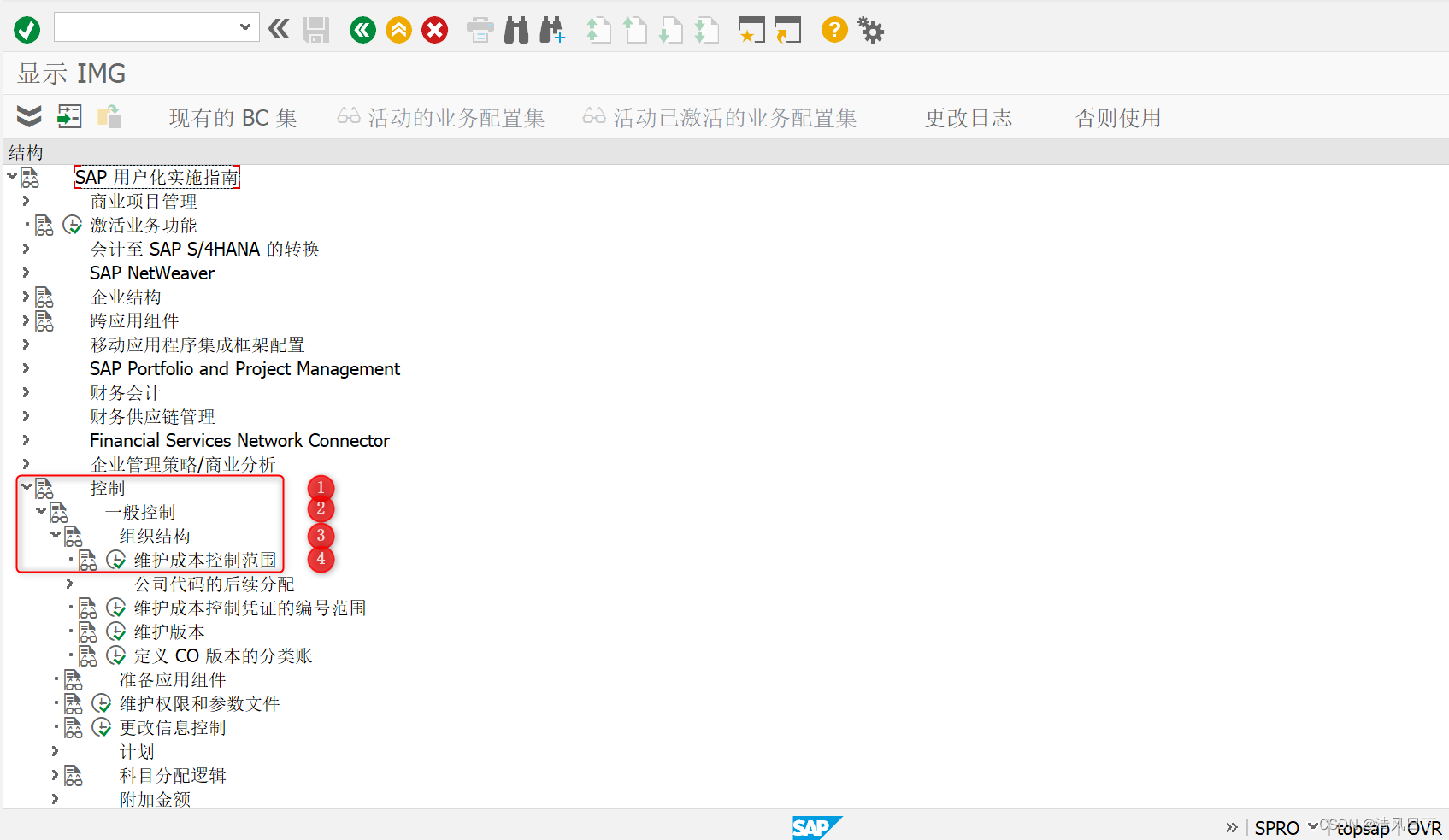This screenshot has height=840, width=1449.
Task: Collapse the 一般控制 node
Action: pos(40,511)
